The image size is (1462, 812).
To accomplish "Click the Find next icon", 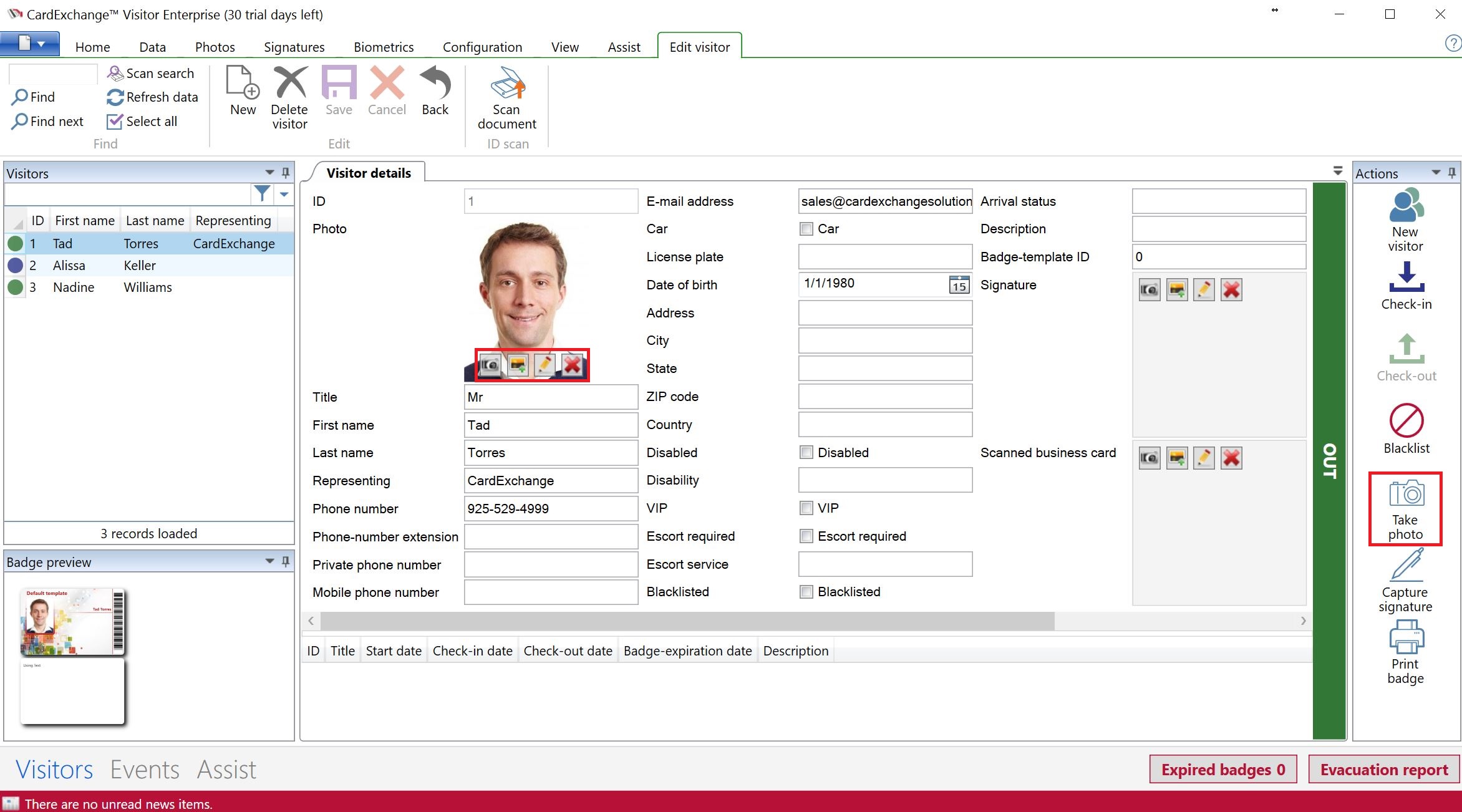I will coord(20,121).
